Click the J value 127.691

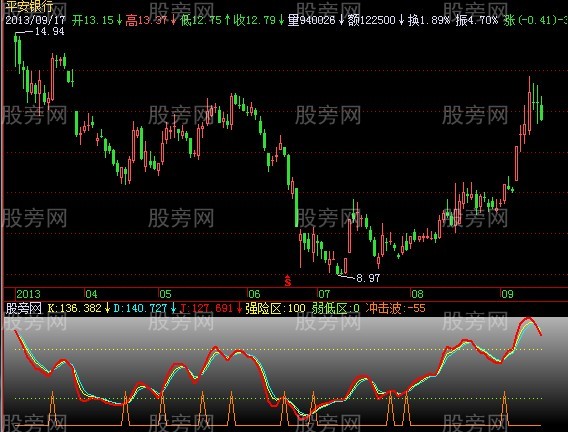(x=206, y=308)
